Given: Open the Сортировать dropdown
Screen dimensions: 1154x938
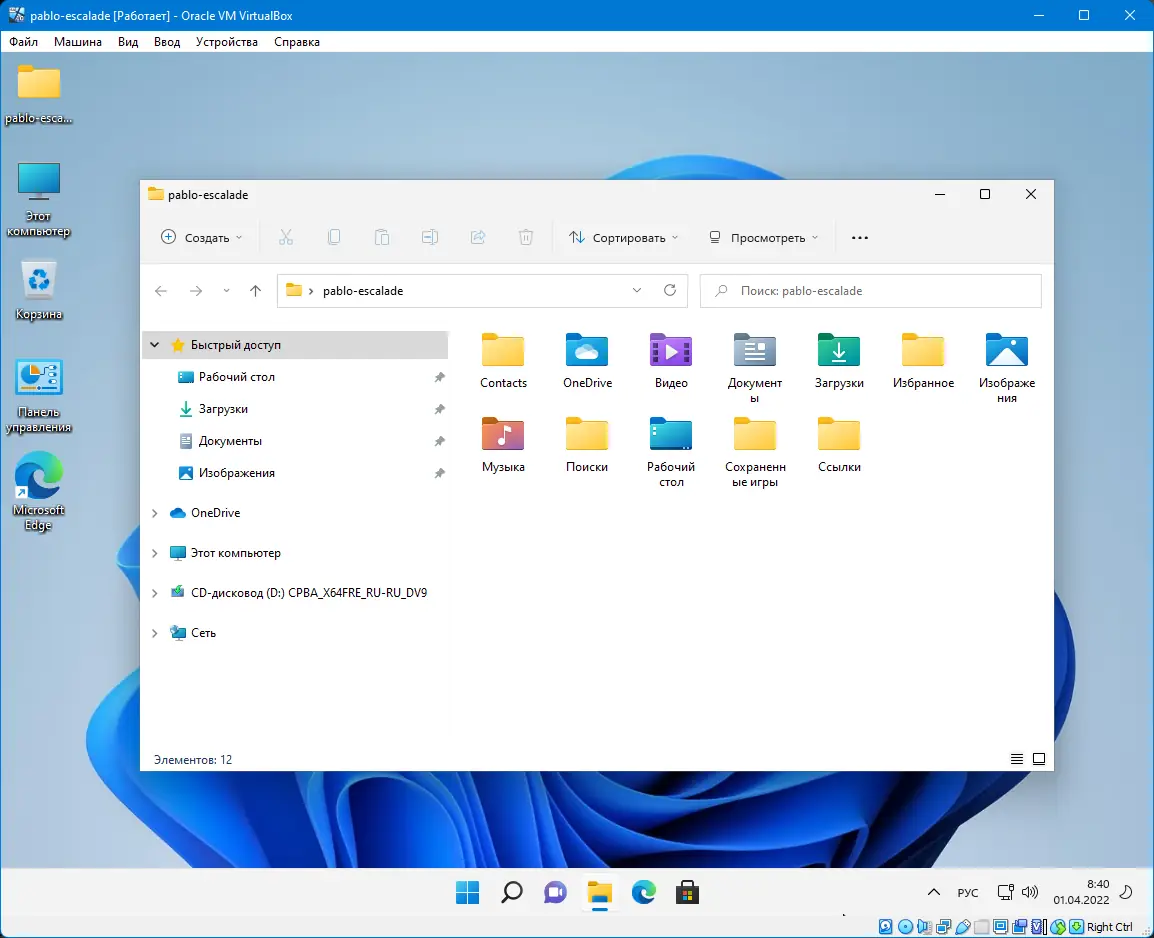Looking at the screenshot, I should point(622,237).
